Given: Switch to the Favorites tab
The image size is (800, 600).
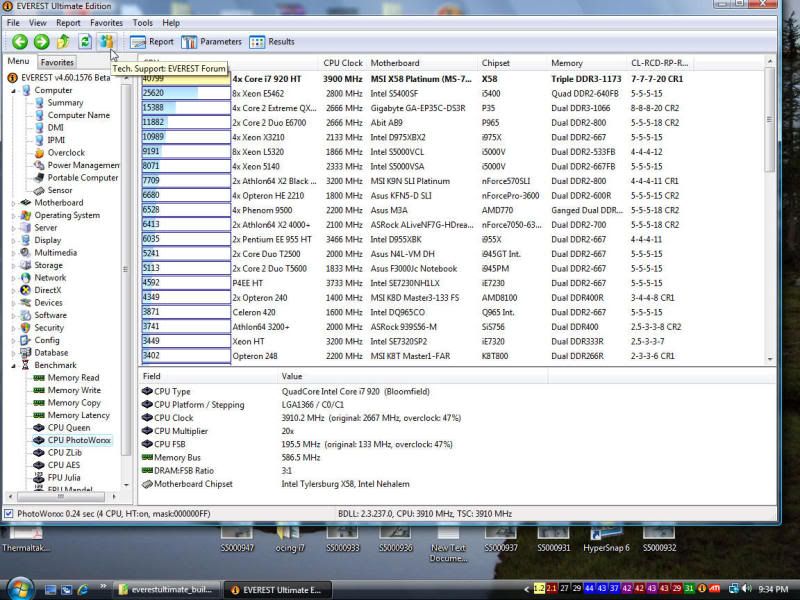Looking at the screenshot, I should [x=57, y=62].
